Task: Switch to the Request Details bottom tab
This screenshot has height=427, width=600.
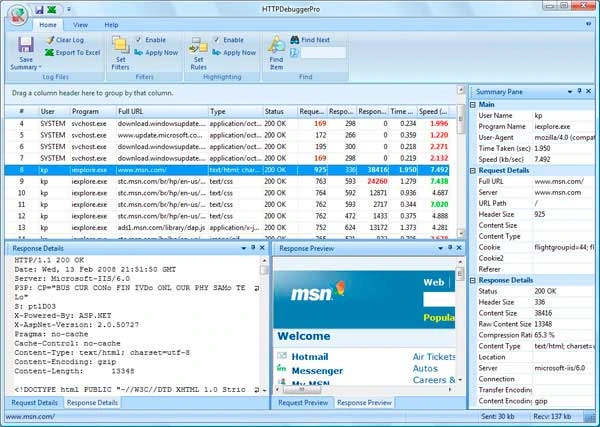Action: [x=34, y=403]
